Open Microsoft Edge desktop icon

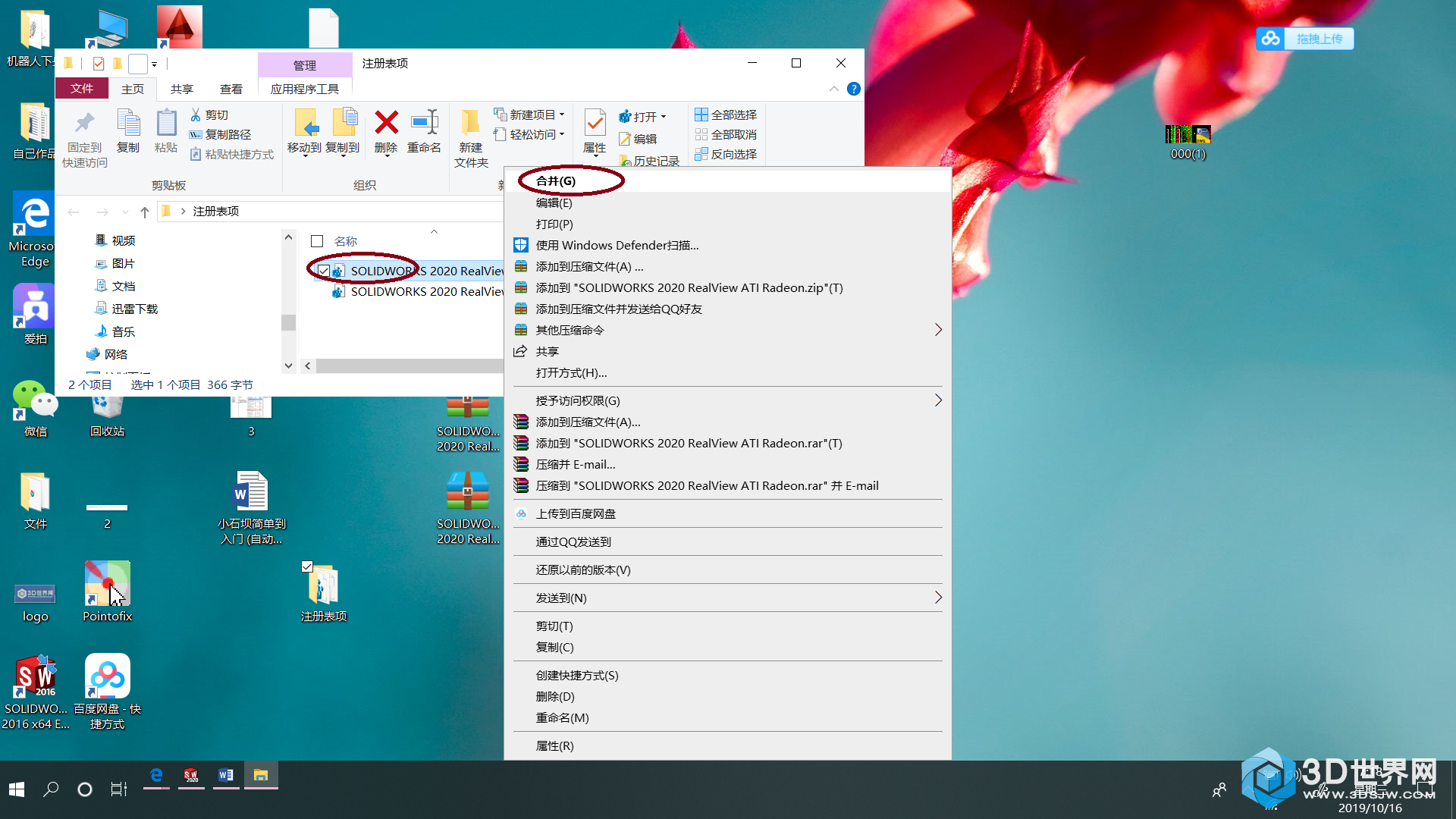click(x=34, y=231)
